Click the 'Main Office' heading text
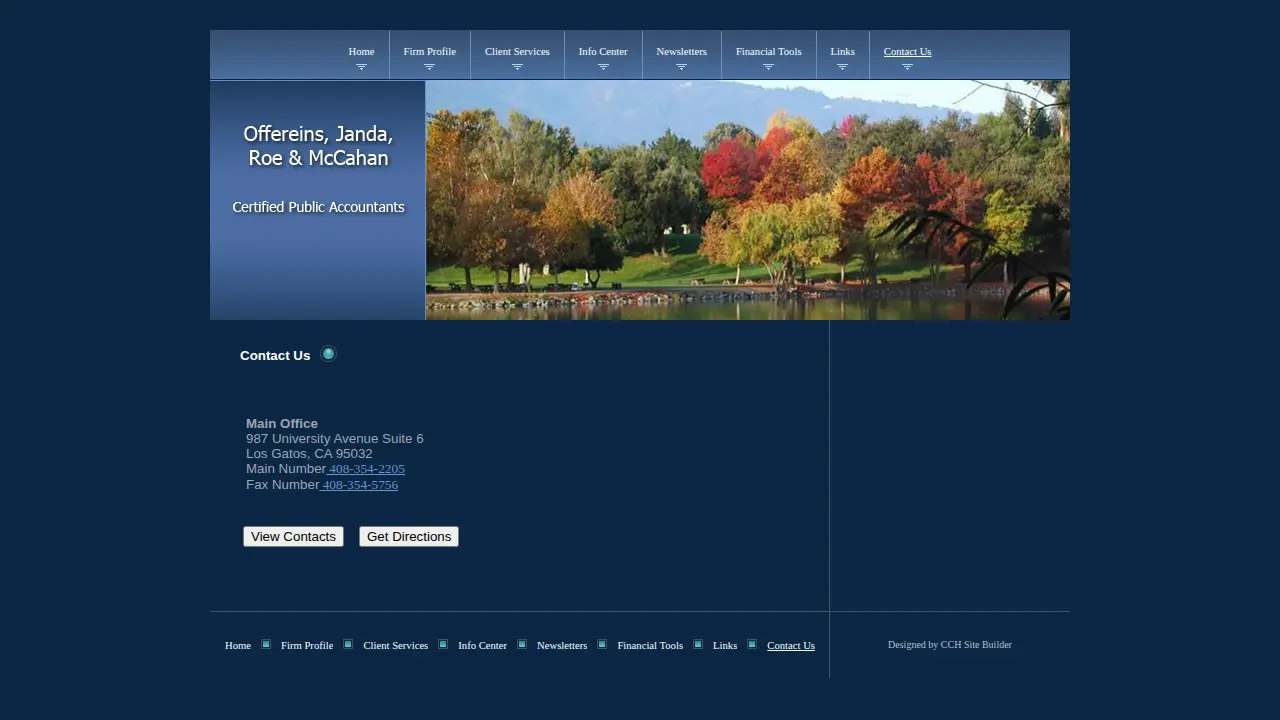Viewport: 1280px width, 720px height. pyautogui.click(x=282, y=424)
